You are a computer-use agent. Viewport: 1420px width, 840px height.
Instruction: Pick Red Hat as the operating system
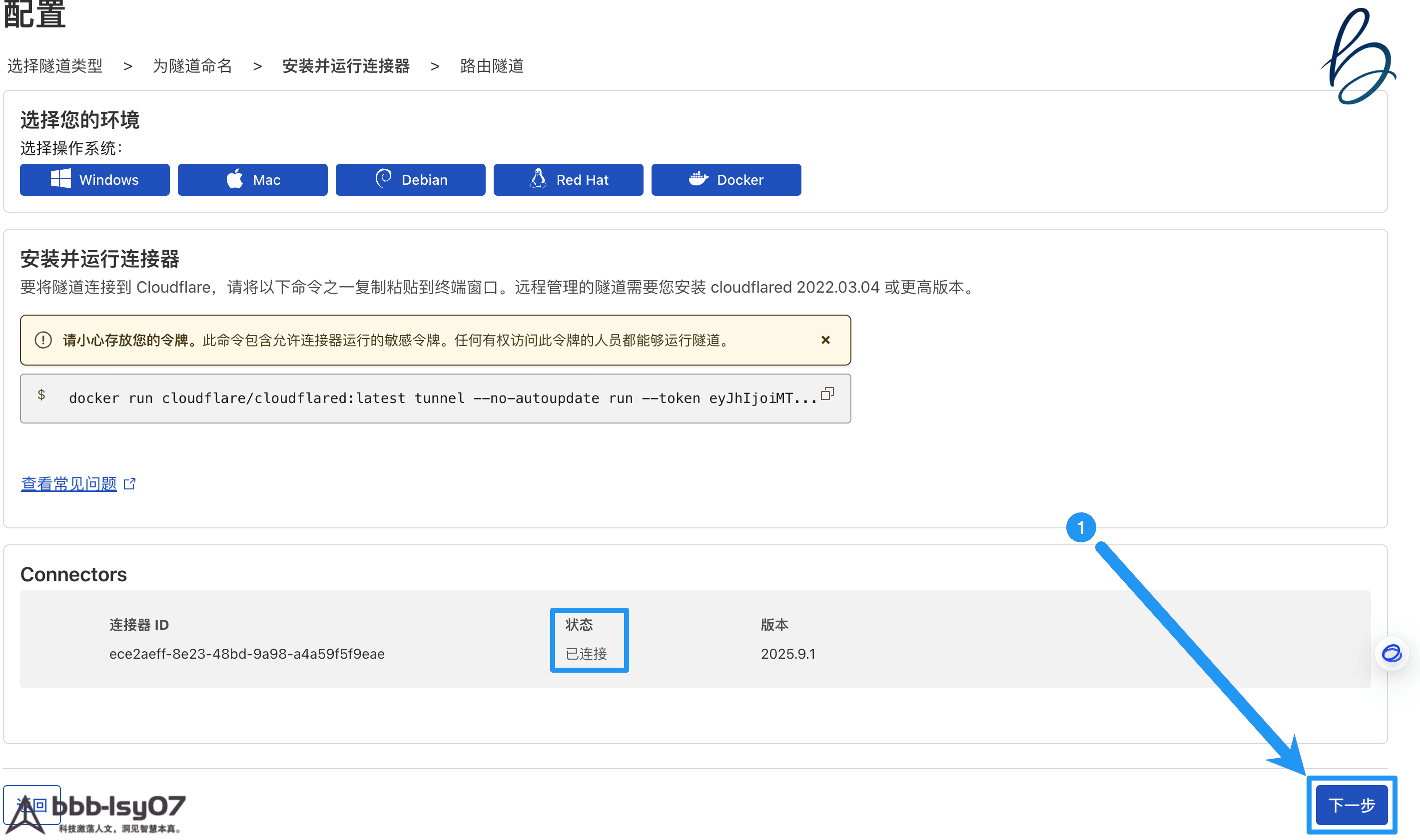[x=568, y=179]
